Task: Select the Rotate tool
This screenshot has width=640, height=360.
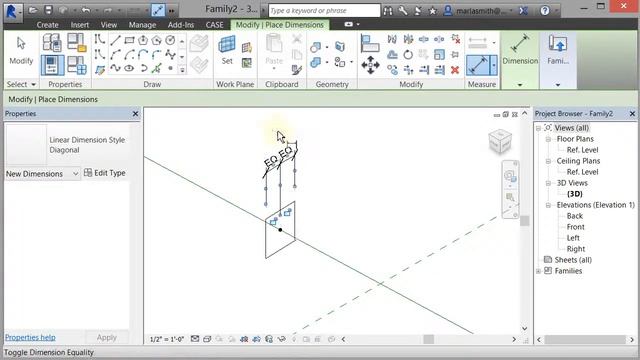Action: tap(408, 54)
